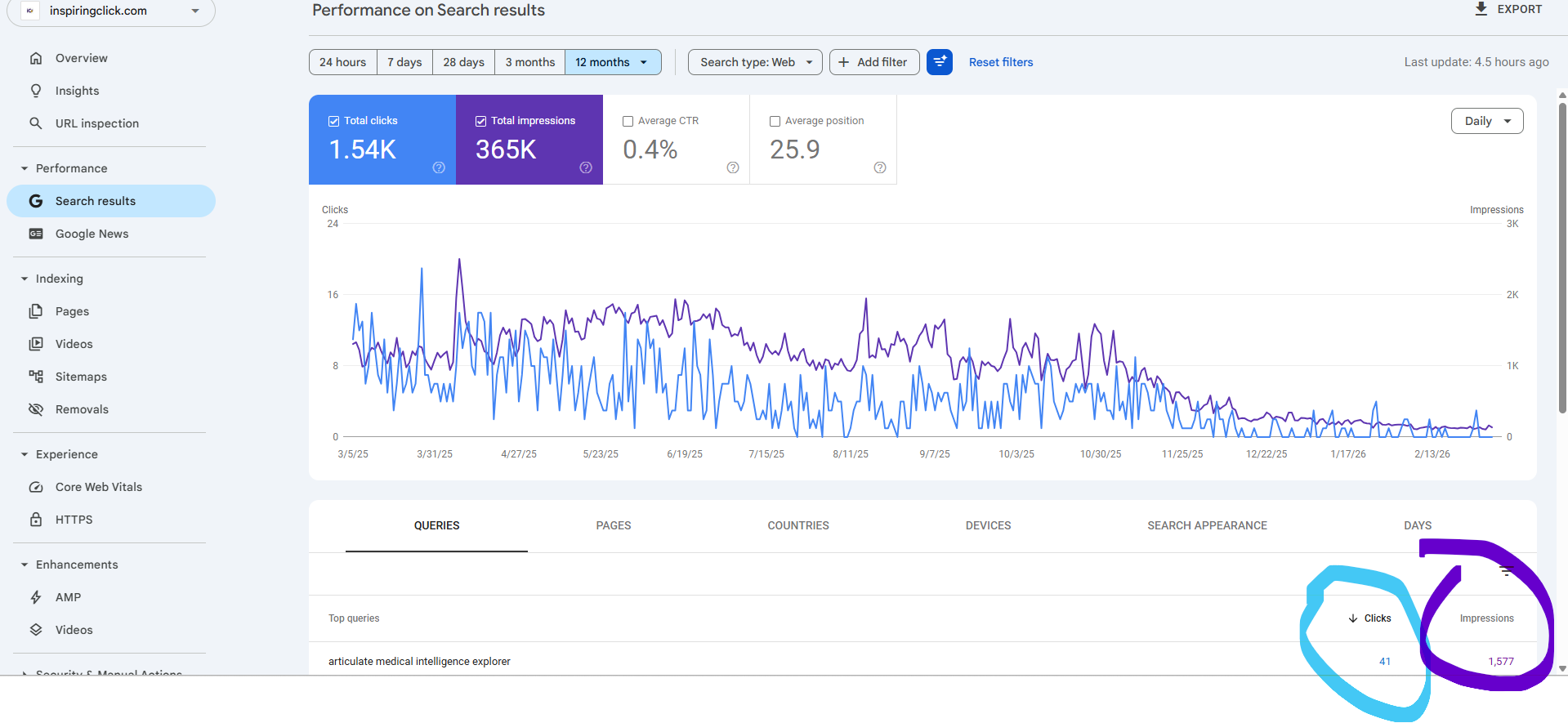This screenshot has height=723, width=1568.
Task: Click the Reset filters link
Action: [x=1000, y=62]
